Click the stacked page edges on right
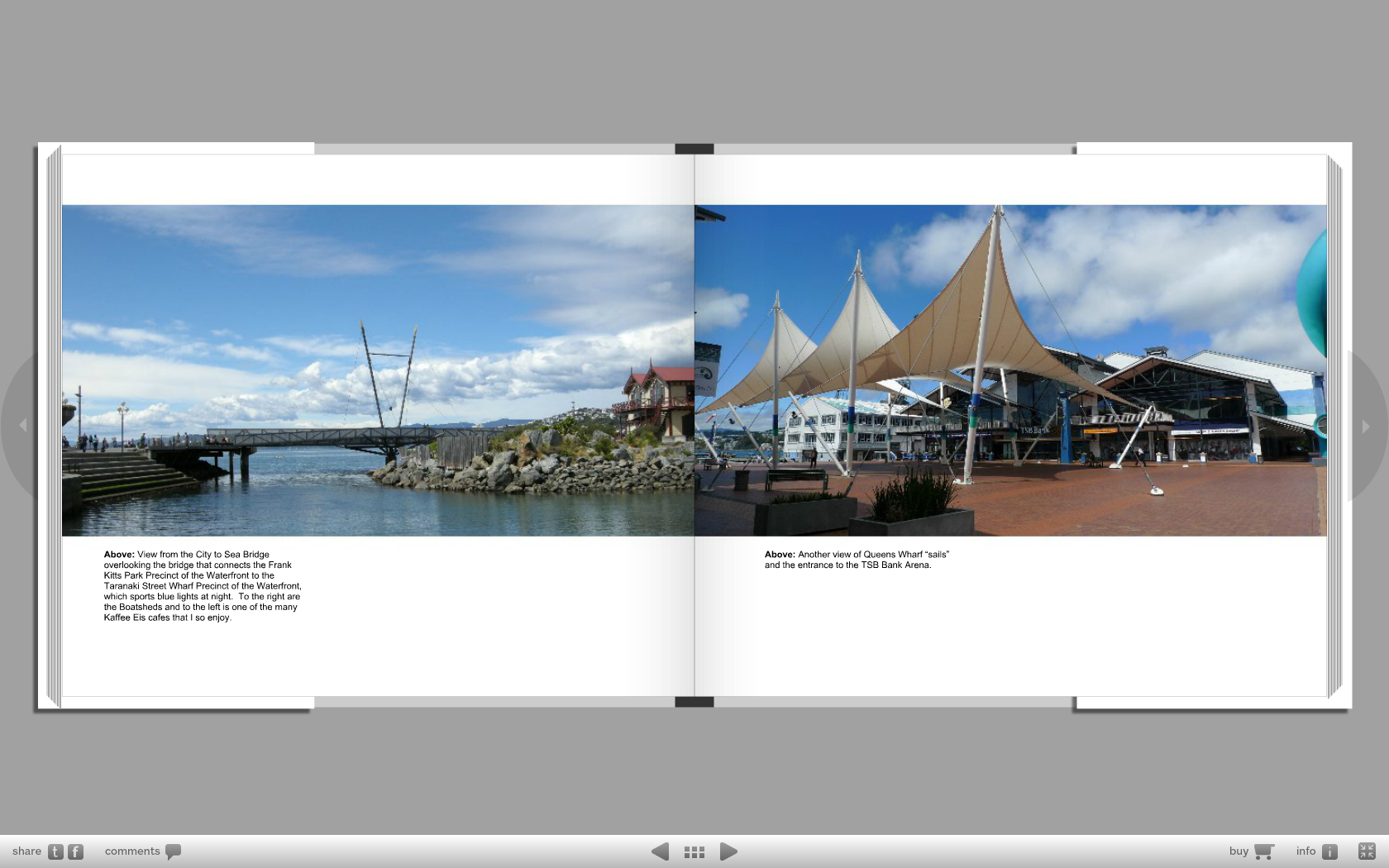 (1334, 426)
